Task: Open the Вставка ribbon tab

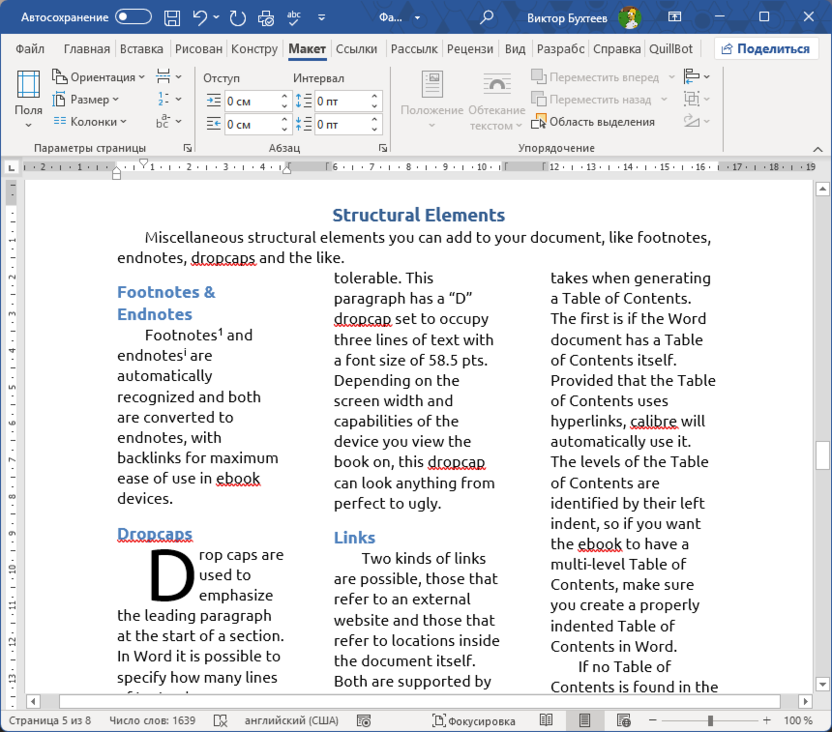Action: [x=141, y=49]
